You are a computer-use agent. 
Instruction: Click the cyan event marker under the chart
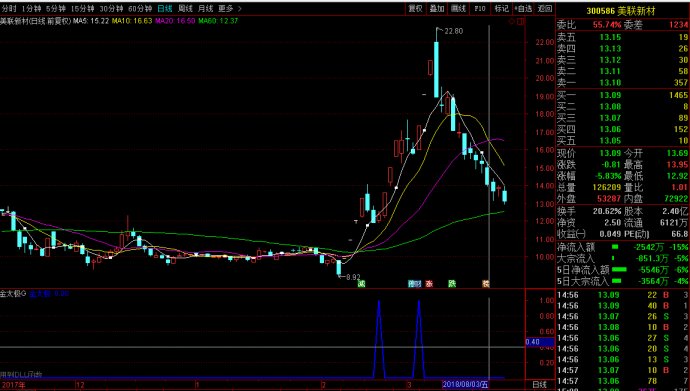(x=415, y=284)
